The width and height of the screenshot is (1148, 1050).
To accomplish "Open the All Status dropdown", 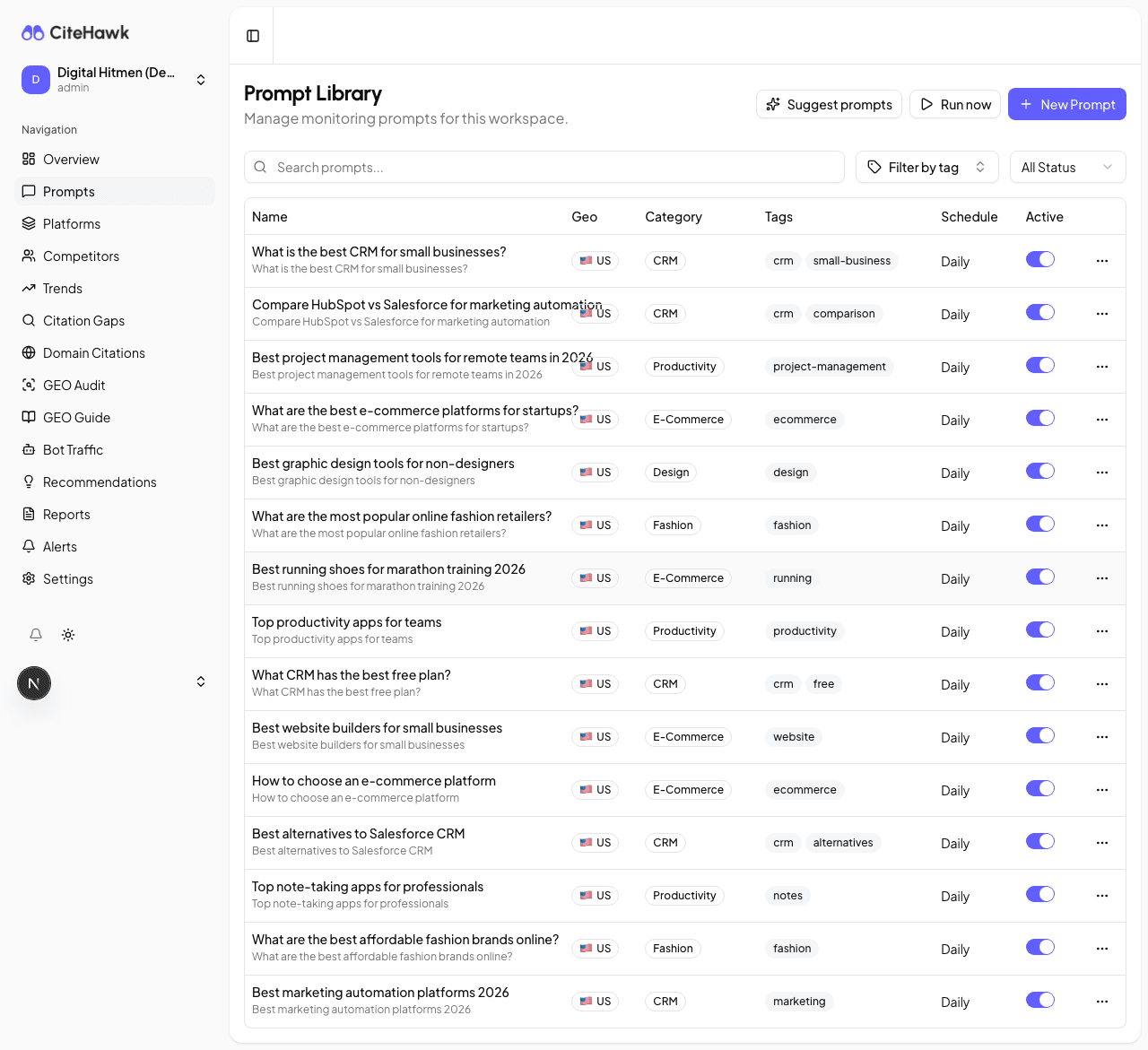I will [x=1067, y=167].
